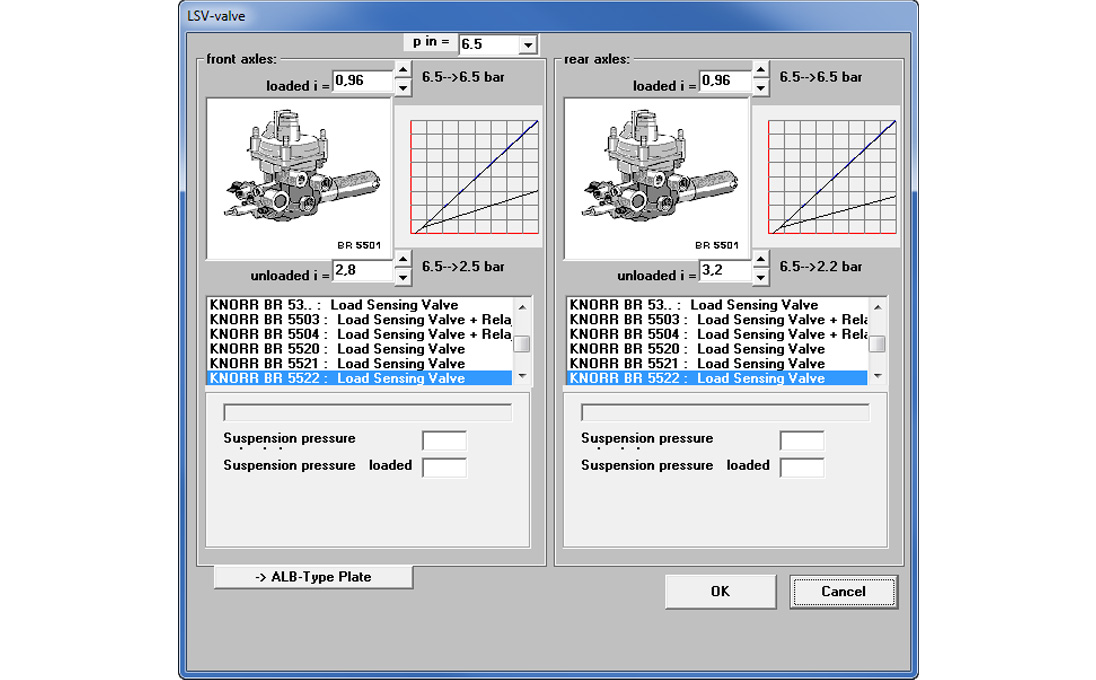Decrease front axles loaded i value
The height and width of the screenshot is (680, 1096).
point(403,87)
